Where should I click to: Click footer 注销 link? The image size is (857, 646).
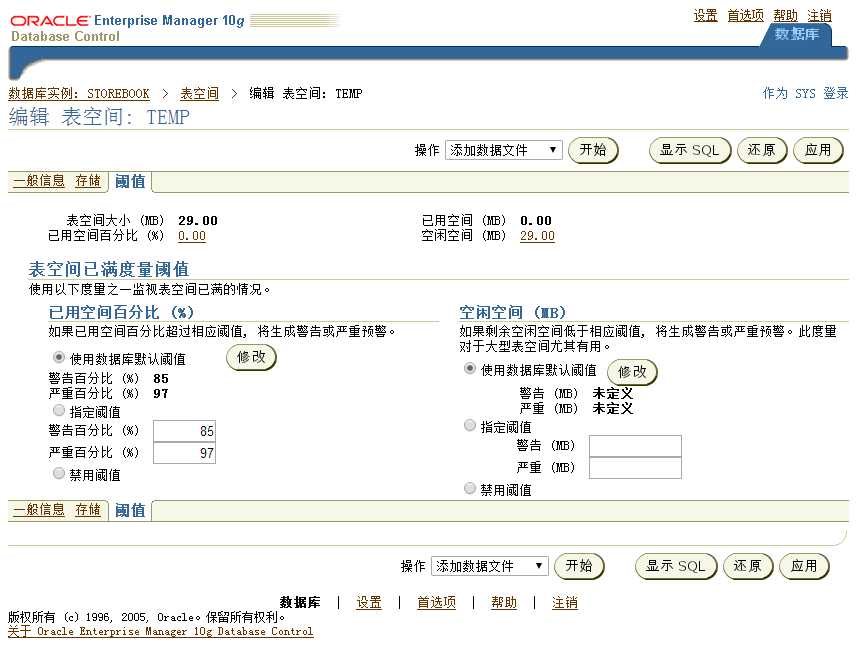click(565, 603)
